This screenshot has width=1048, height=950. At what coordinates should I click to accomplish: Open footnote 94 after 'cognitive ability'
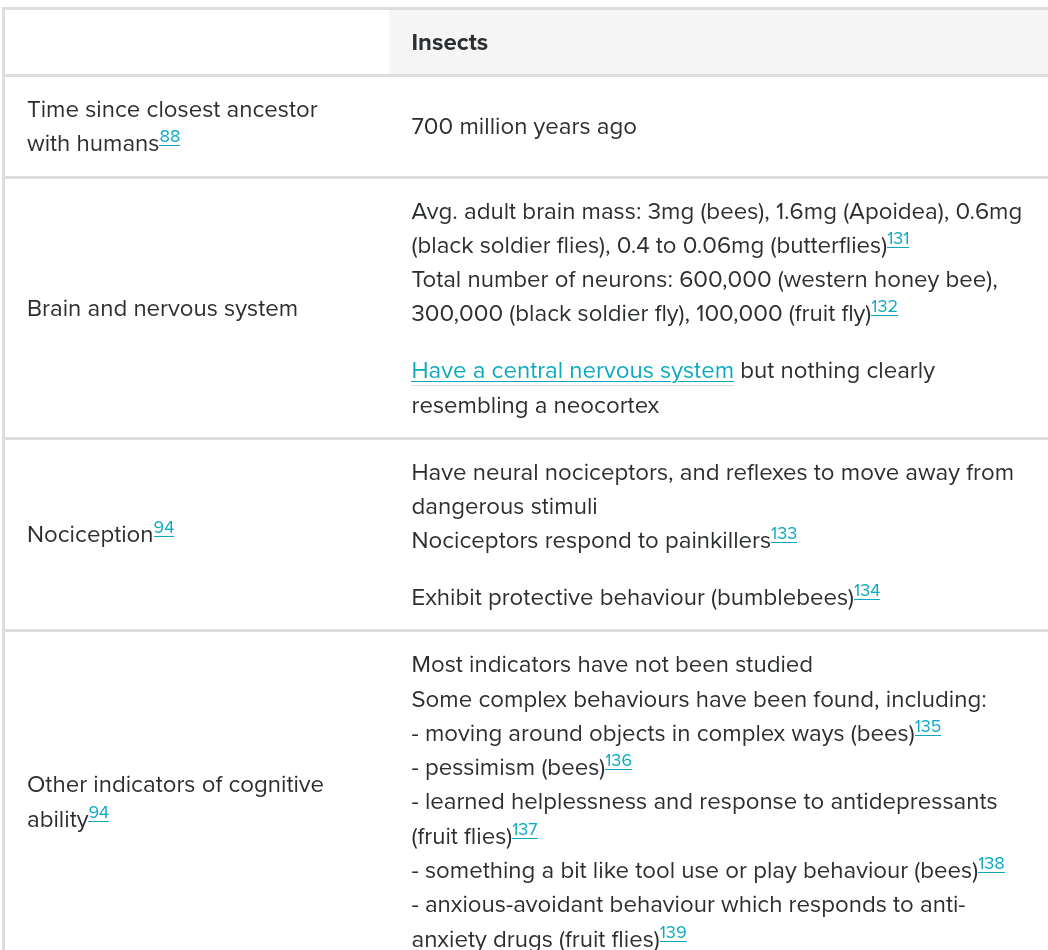coord(99,813)
